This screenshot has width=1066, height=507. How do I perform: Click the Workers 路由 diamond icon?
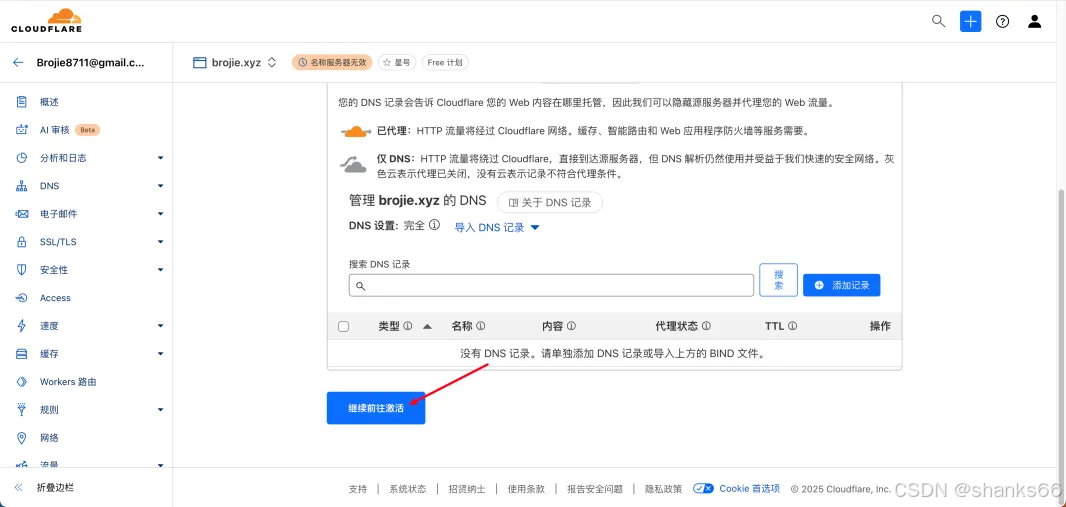[22, 382]
